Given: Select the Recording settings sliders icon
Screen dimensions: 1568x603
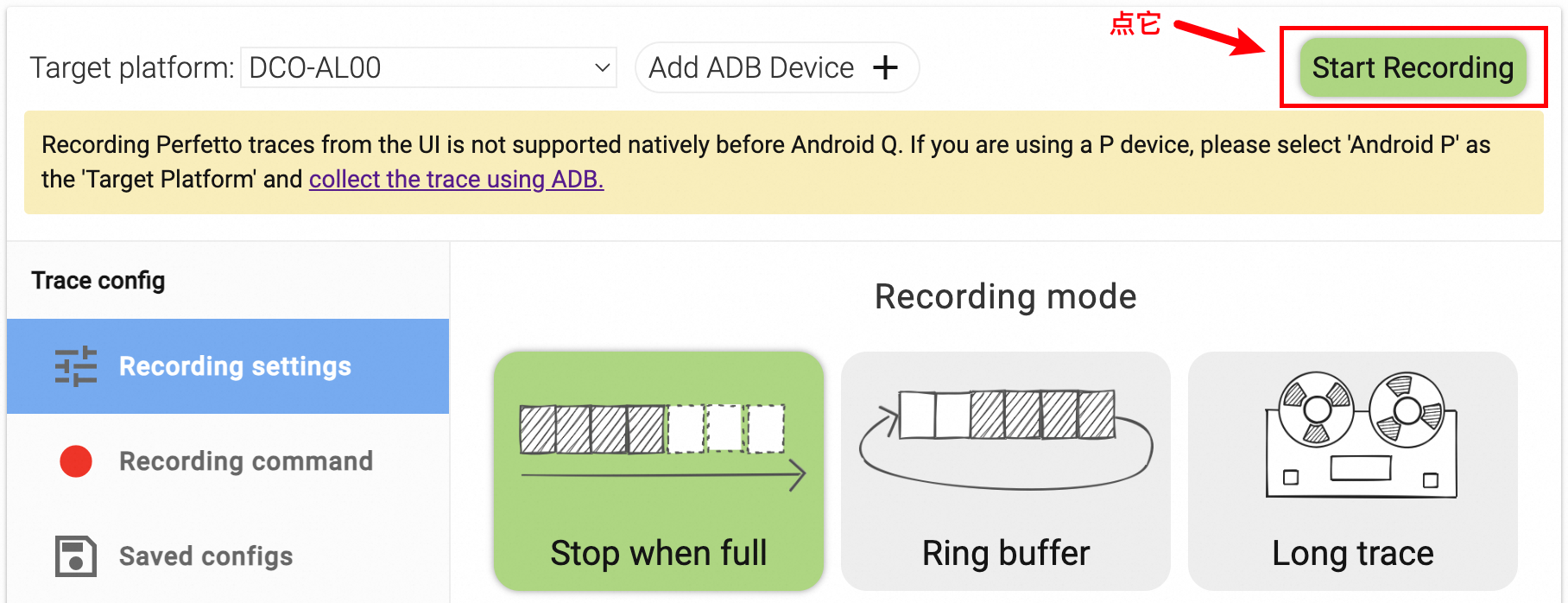Looking at the screenshot, I should [76, 366].
